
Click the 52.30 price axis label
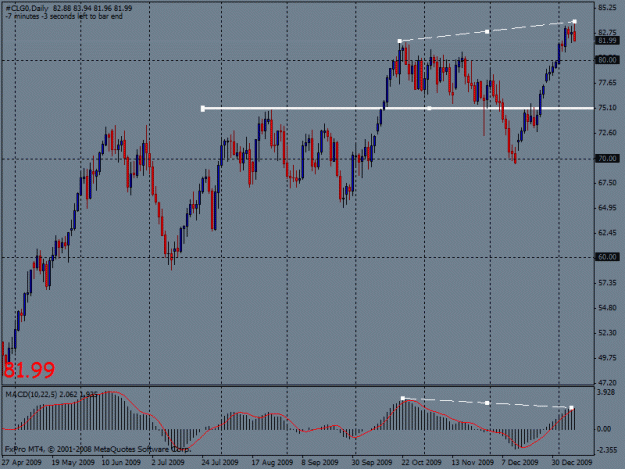click(607, 333)
